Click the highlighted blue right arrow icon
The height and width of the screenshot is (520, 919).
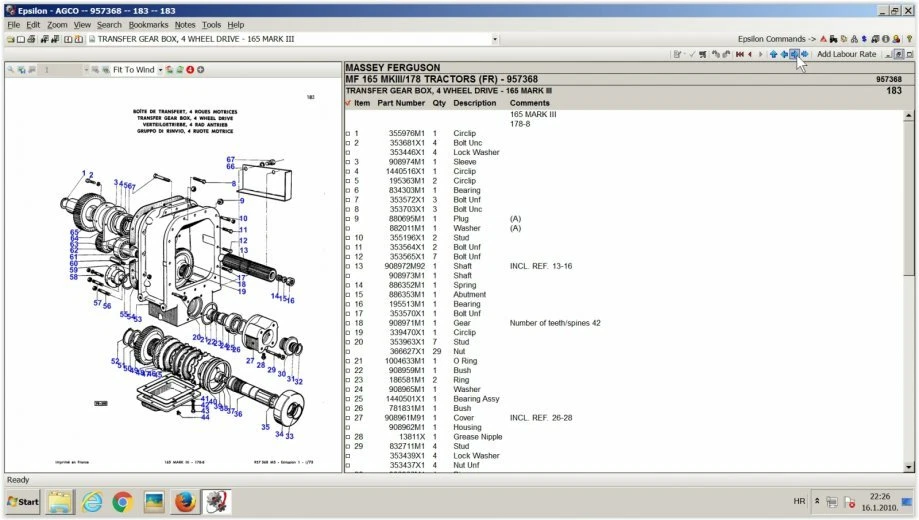794,54
